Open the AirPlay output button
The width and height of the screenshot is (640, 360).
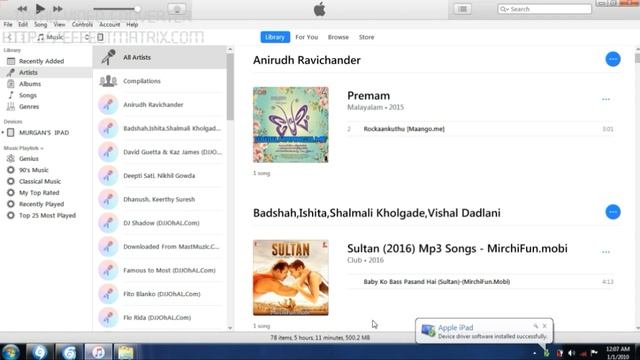click(x=177, y=9)
